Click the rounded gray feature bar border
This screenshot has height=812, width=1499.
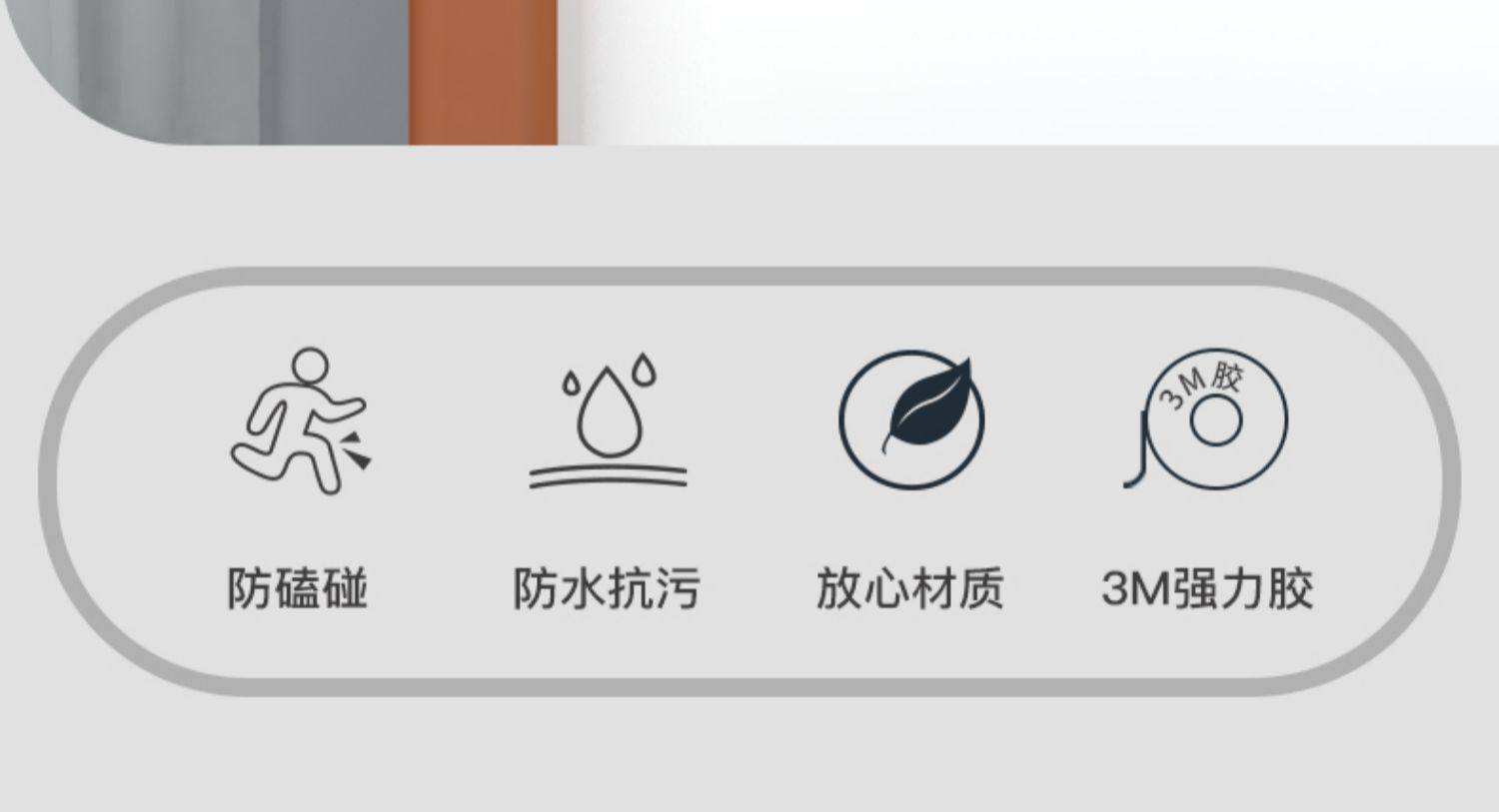749,277
